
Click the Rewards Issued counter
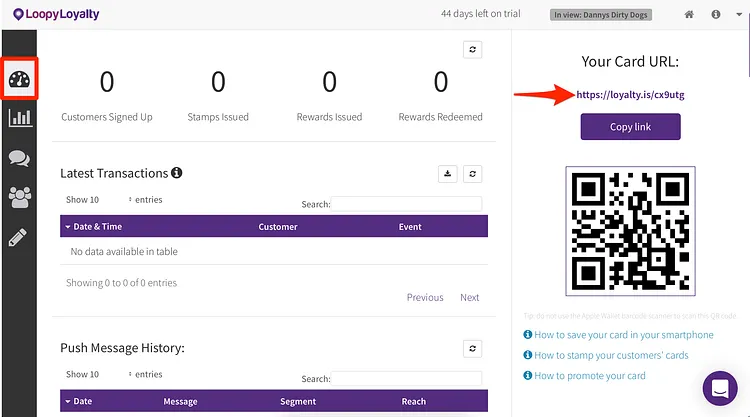click(329, 96)
